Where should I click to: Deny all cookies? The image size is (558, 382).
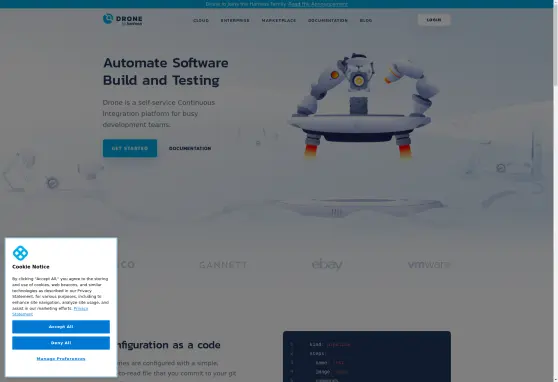pos(61,343)
